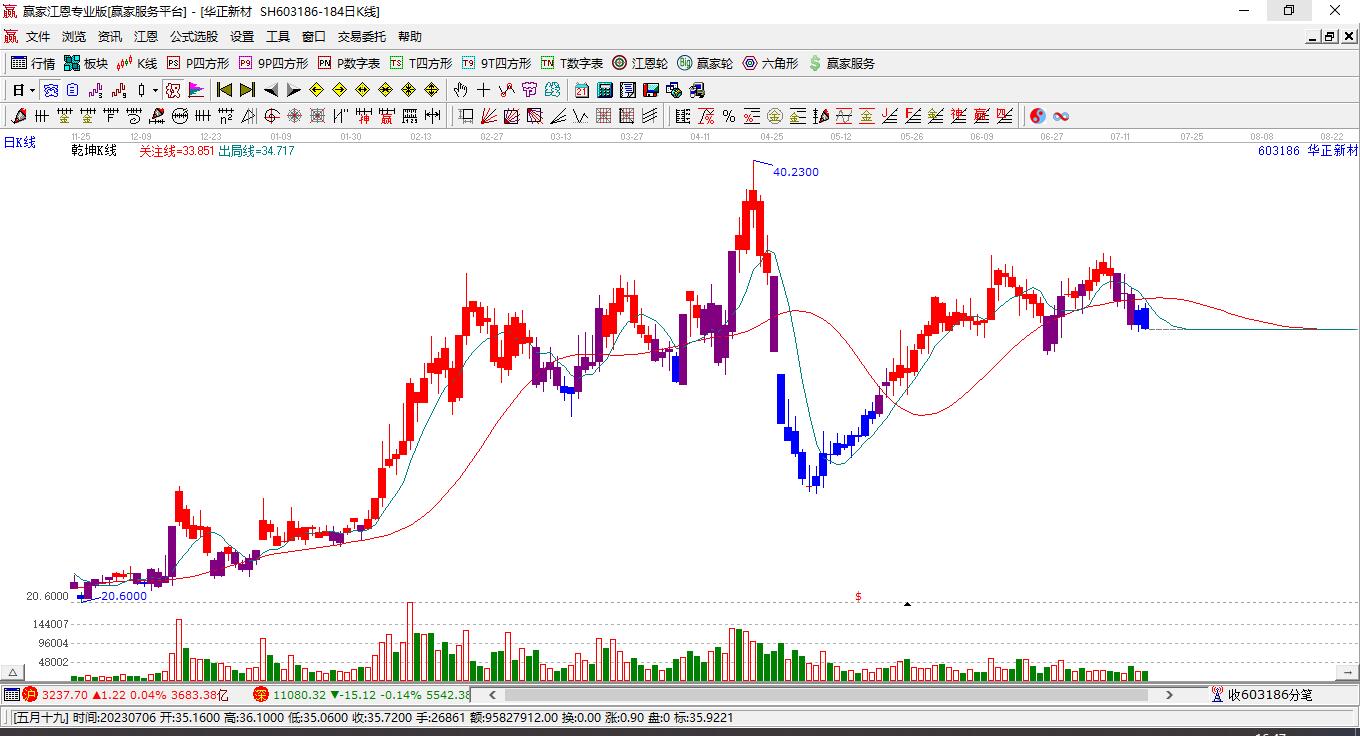Click the red dollar sign marker
The width and height of the screenshot is (1360, 736).
click(858, 596)
